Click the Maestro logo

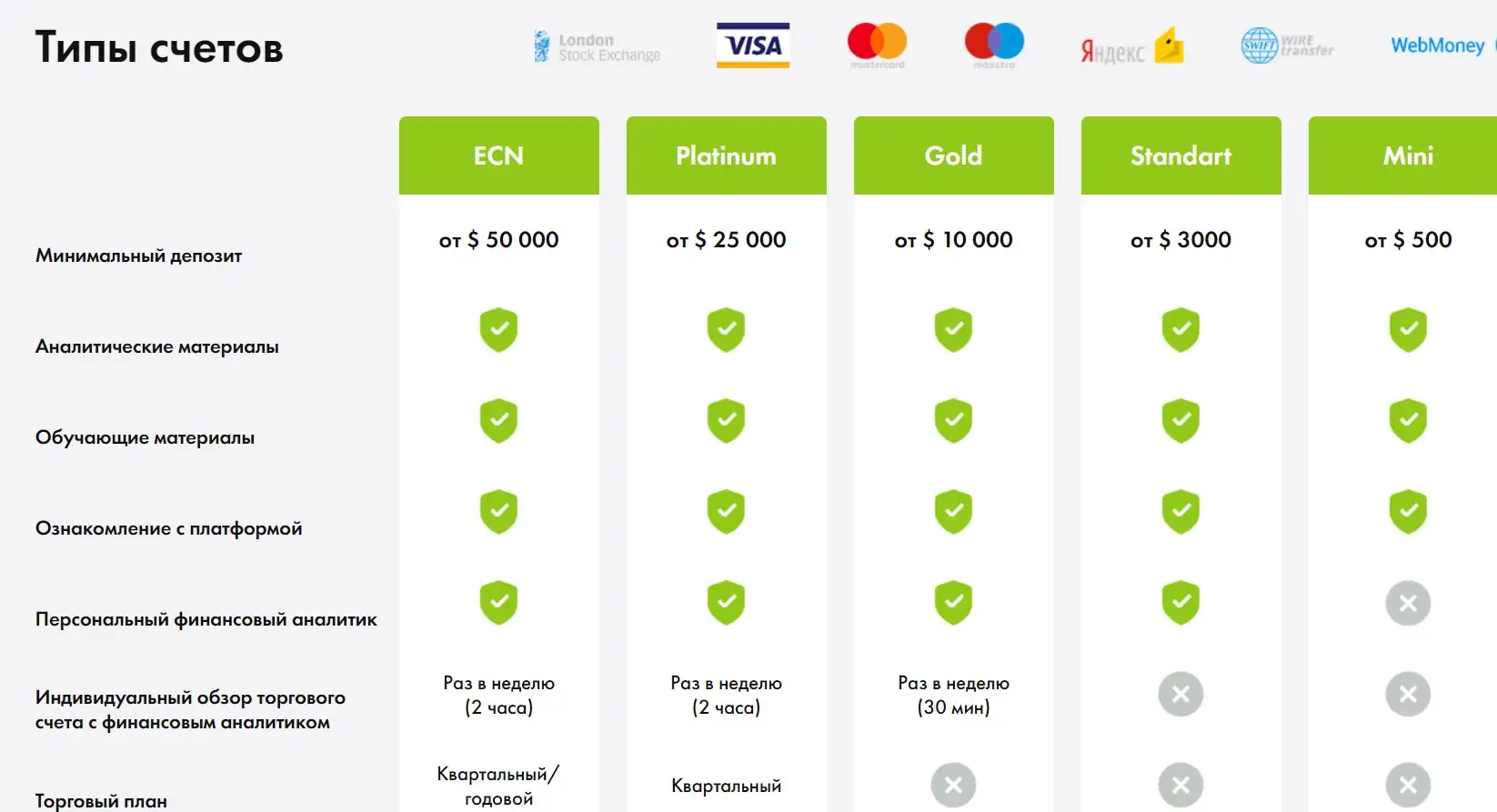(x=994, y=45)
